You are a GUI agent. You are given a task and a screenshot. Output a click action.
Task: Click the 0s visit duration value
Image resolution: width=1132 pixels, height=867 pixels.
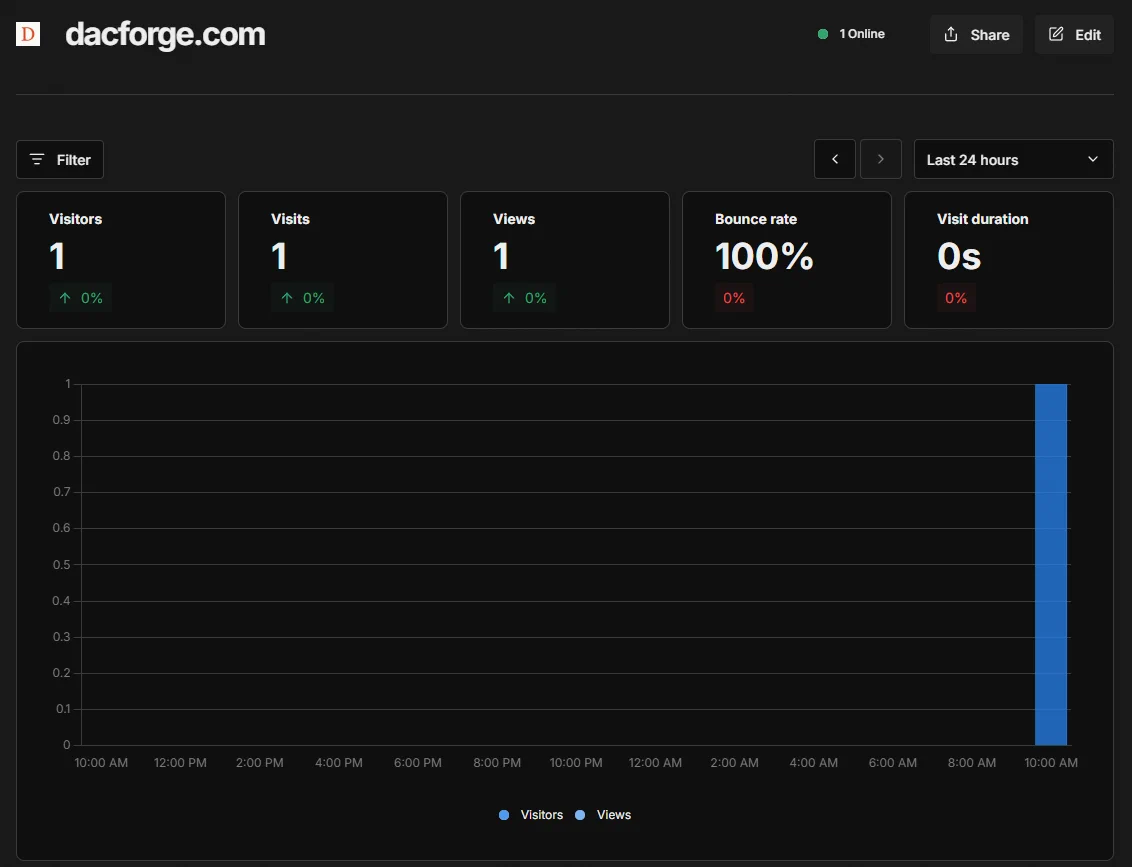click(x=959, y=256)
